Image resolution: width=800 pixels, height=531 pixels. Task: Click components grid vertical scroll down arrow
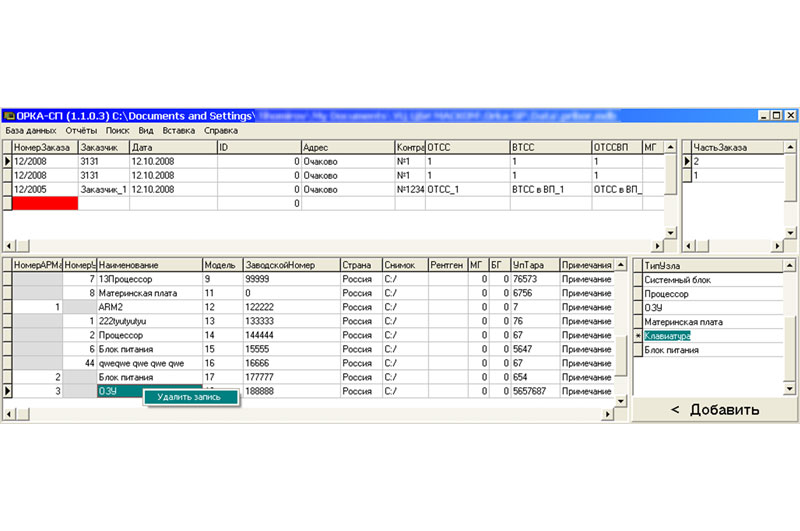pyautogui.click(x=620, y=401)
